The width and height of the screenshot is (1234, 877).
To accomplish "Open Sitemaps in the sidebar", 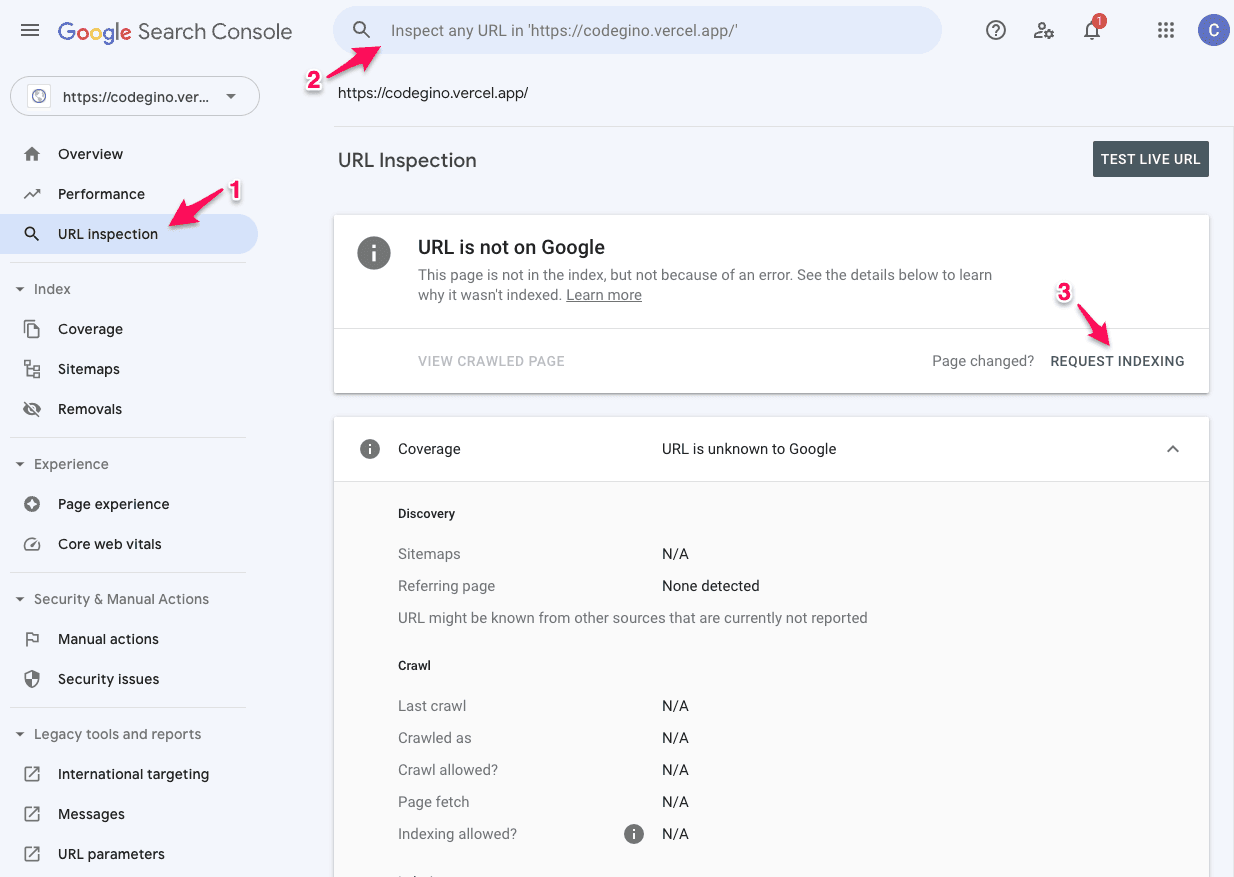I will pyautogui.click(x=88, y=369).
